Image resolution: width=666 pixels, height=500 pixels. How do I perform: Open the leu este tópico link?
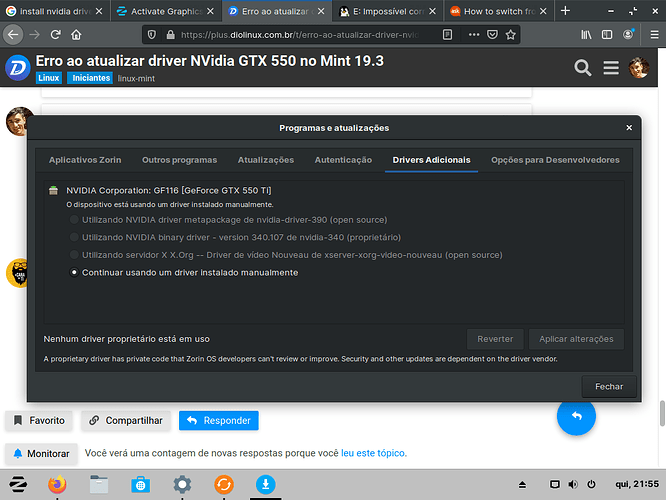click(x=373, y=453)
